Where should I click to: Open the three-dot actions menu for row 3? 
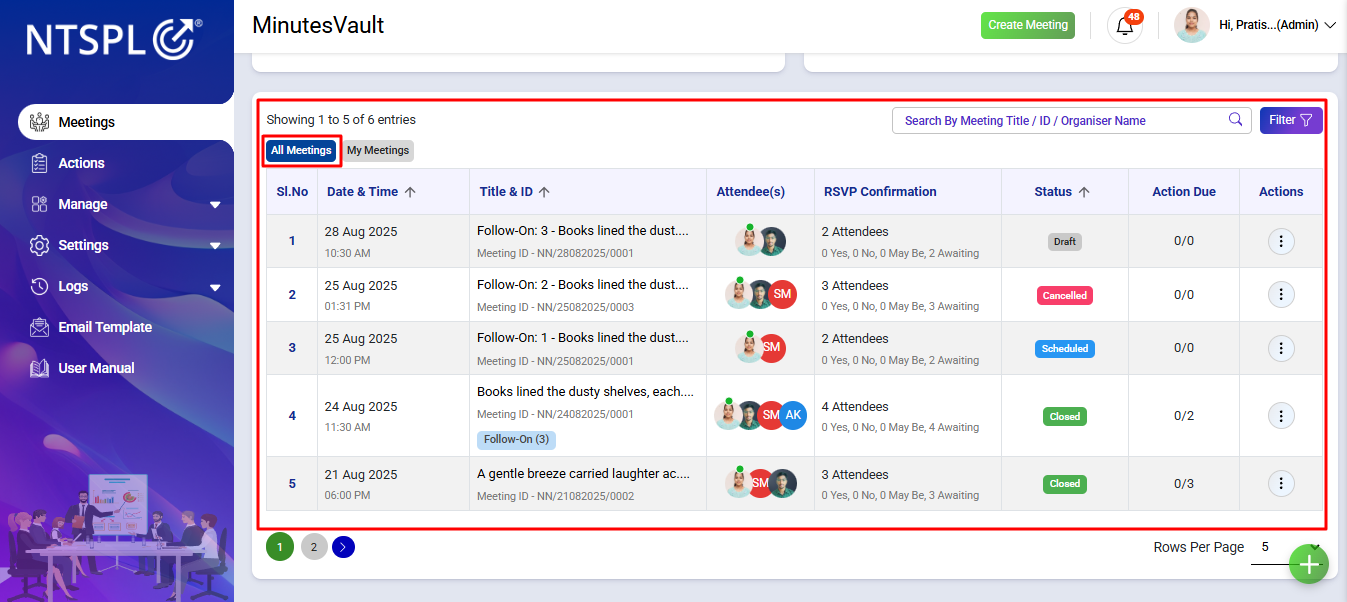(x=1281, y=348)
